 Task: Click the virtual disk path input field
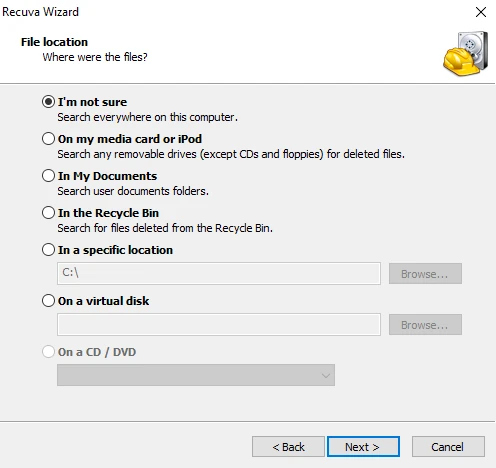219,324
